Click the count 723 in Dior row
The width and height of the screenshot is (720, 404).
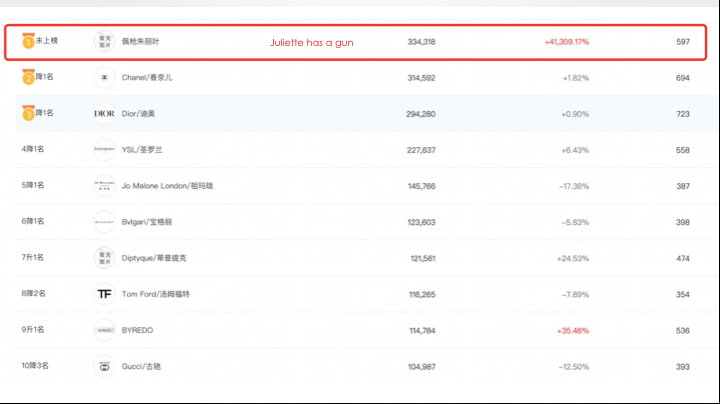(x=683, y=114)
